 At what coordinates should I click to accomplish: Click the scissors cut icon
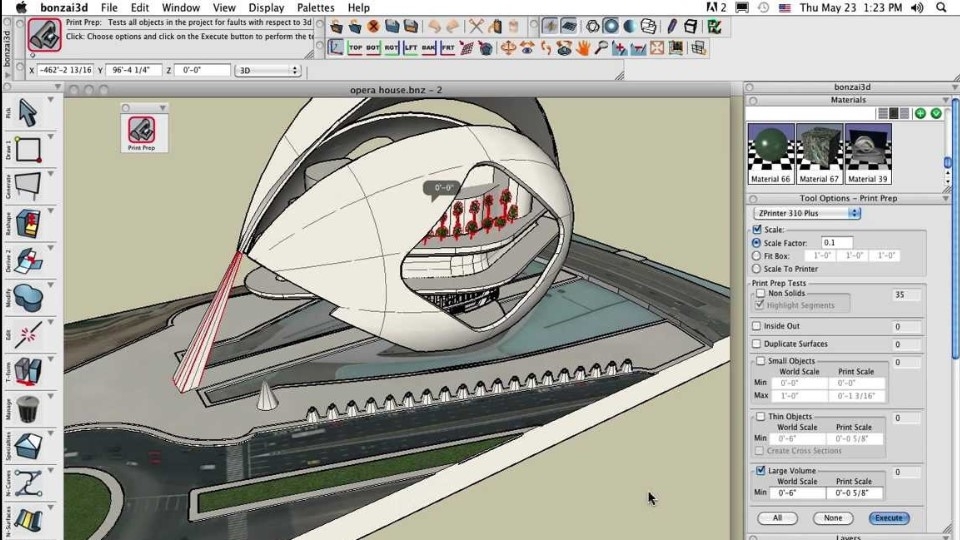click(476, 26)
